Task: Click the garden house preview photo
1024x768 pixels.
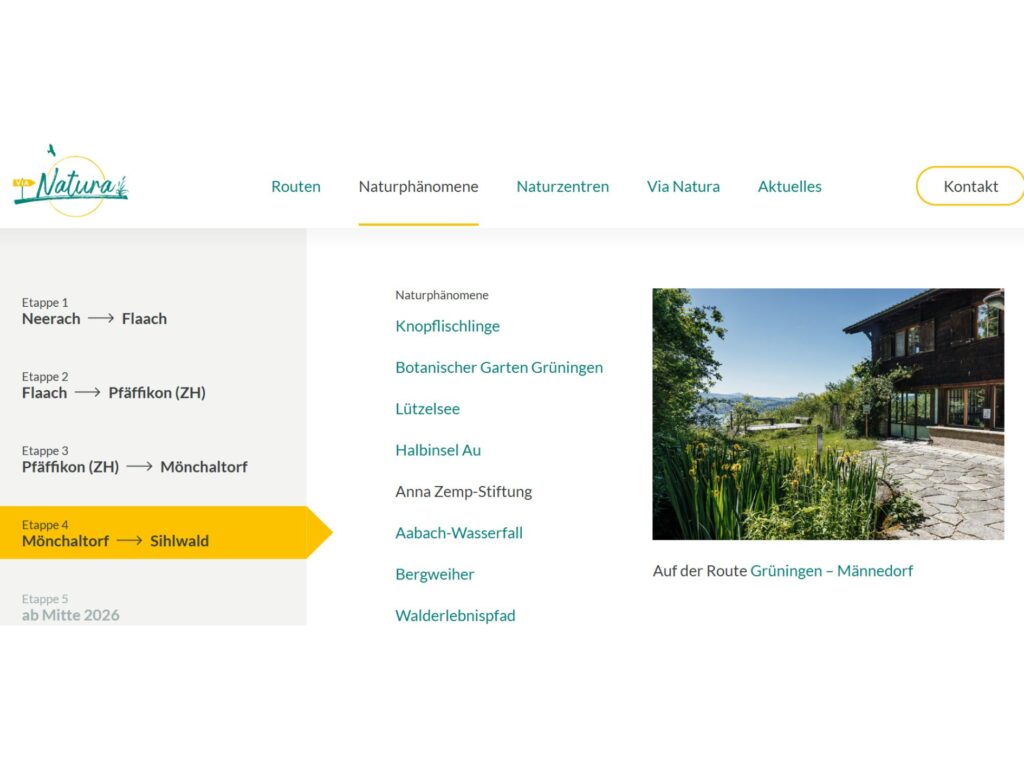Action: click(x=827, y=414)
